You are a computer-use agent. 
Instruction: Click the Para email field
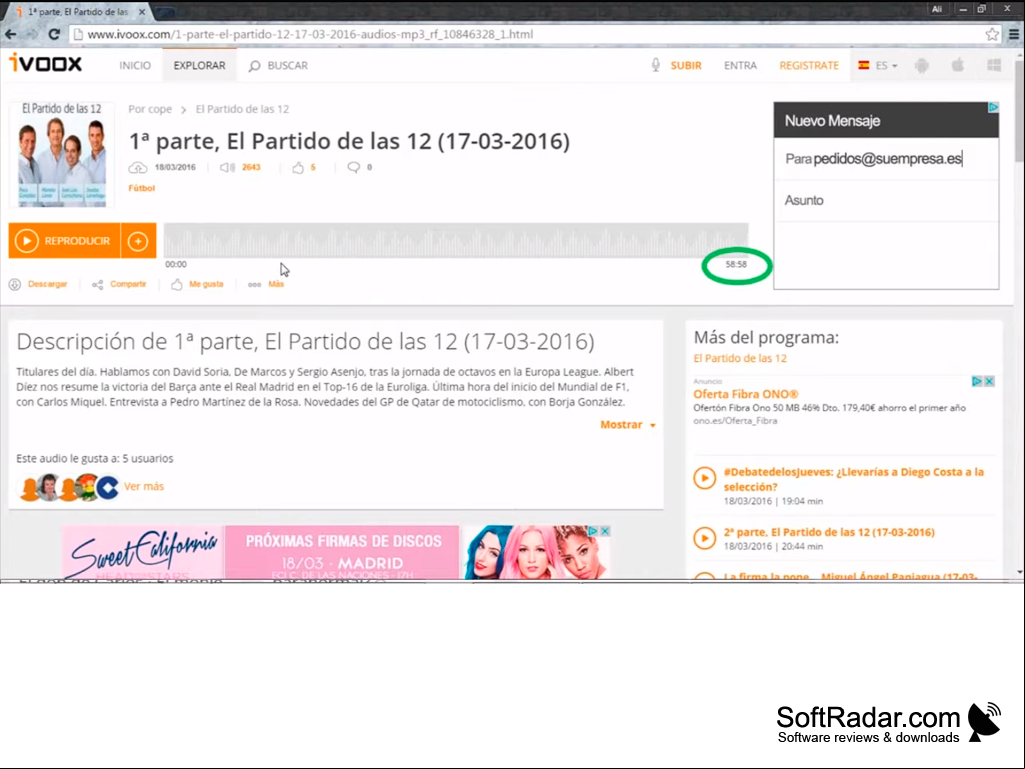pyautogui.click(x=886, y=159)
